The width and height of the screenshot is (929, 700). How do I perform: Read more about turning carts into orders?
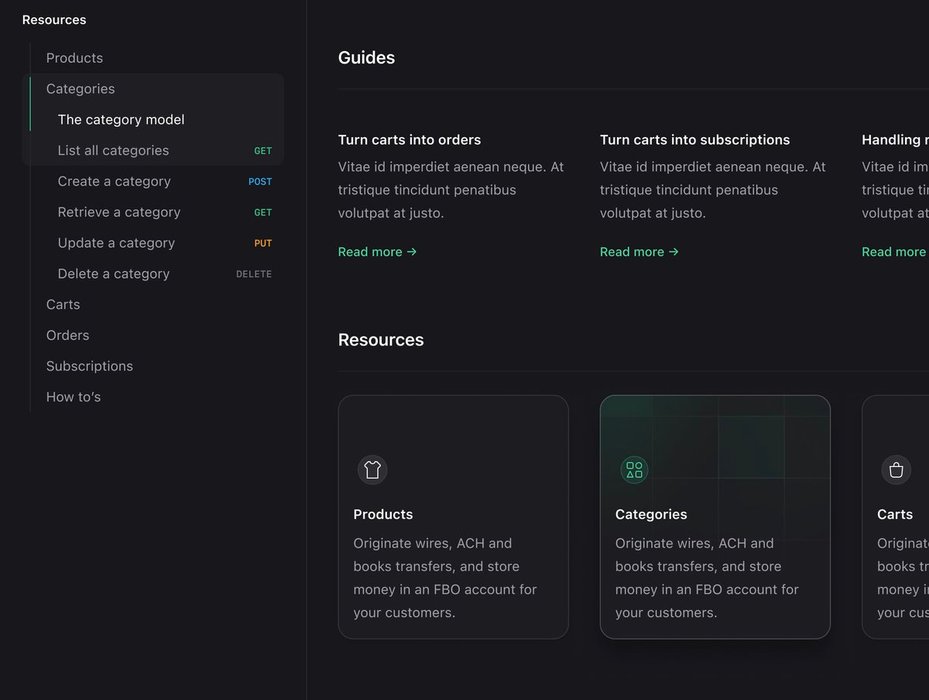(377, 252)
